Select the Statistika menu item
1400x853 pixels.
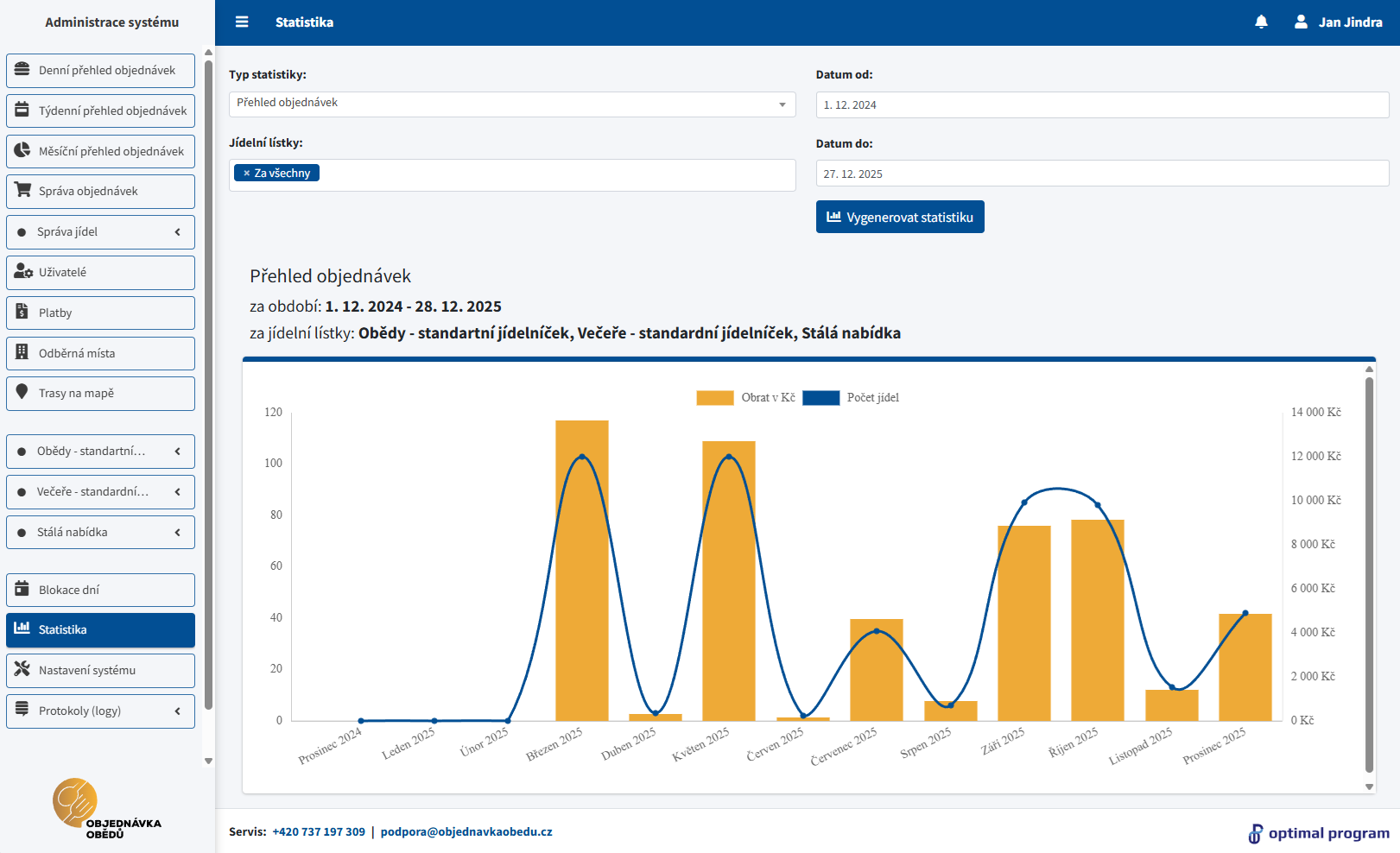pos(100,629)
